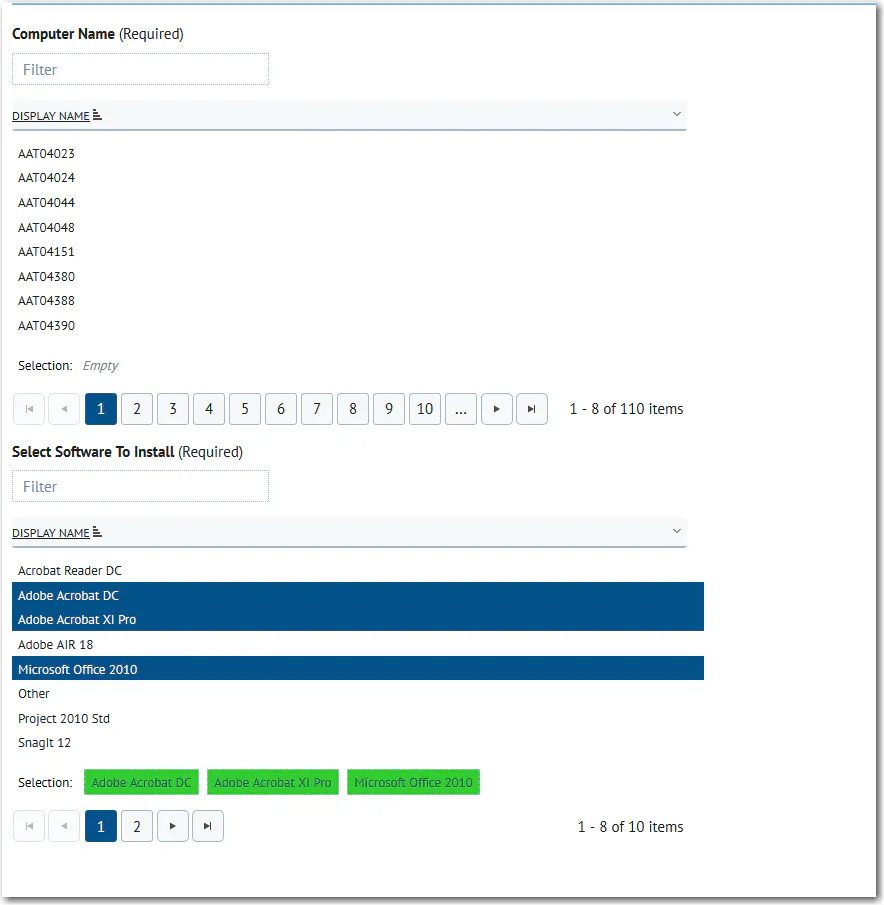884x905 pixels.
Task: Remove Adobe Acrobat XI Pro selection tag
Action: pyautogui.click(x=273, y=782)
